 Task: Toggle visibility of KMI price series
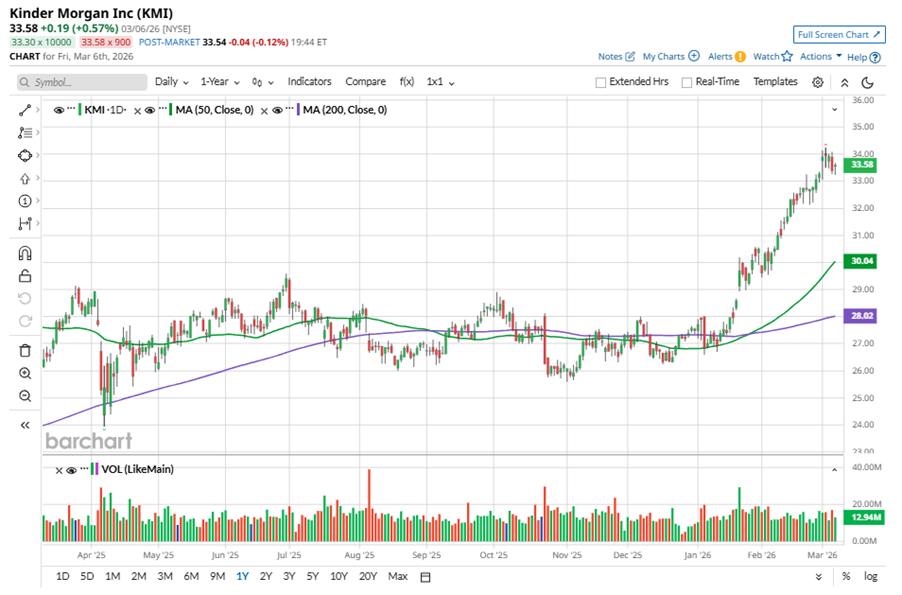[59, 110]
